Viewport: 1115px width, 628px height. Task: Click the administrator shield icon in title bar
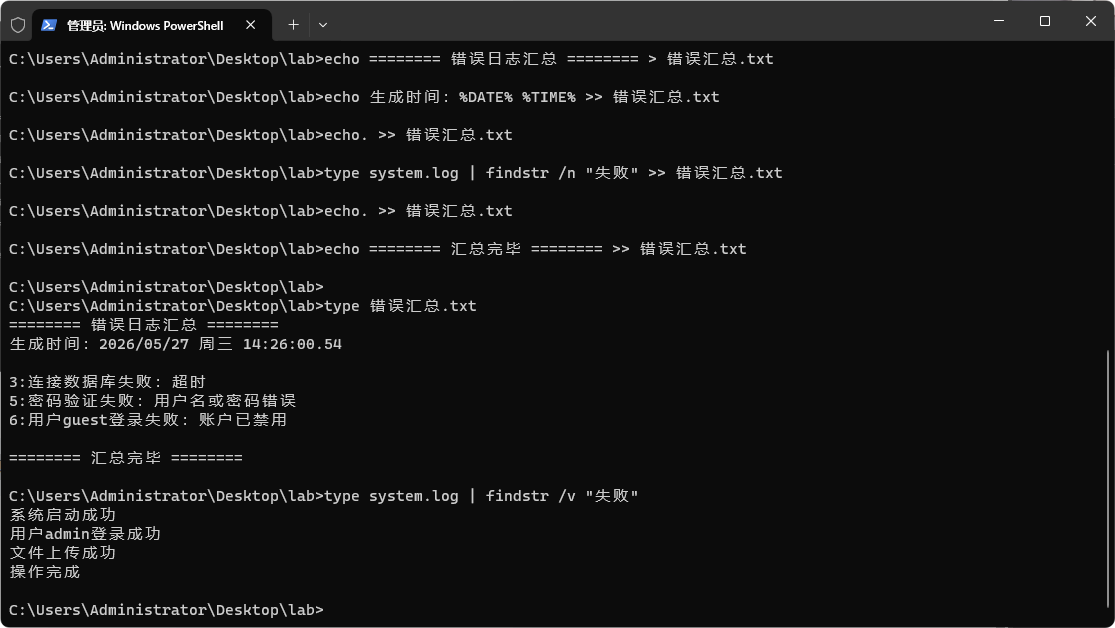18,25
